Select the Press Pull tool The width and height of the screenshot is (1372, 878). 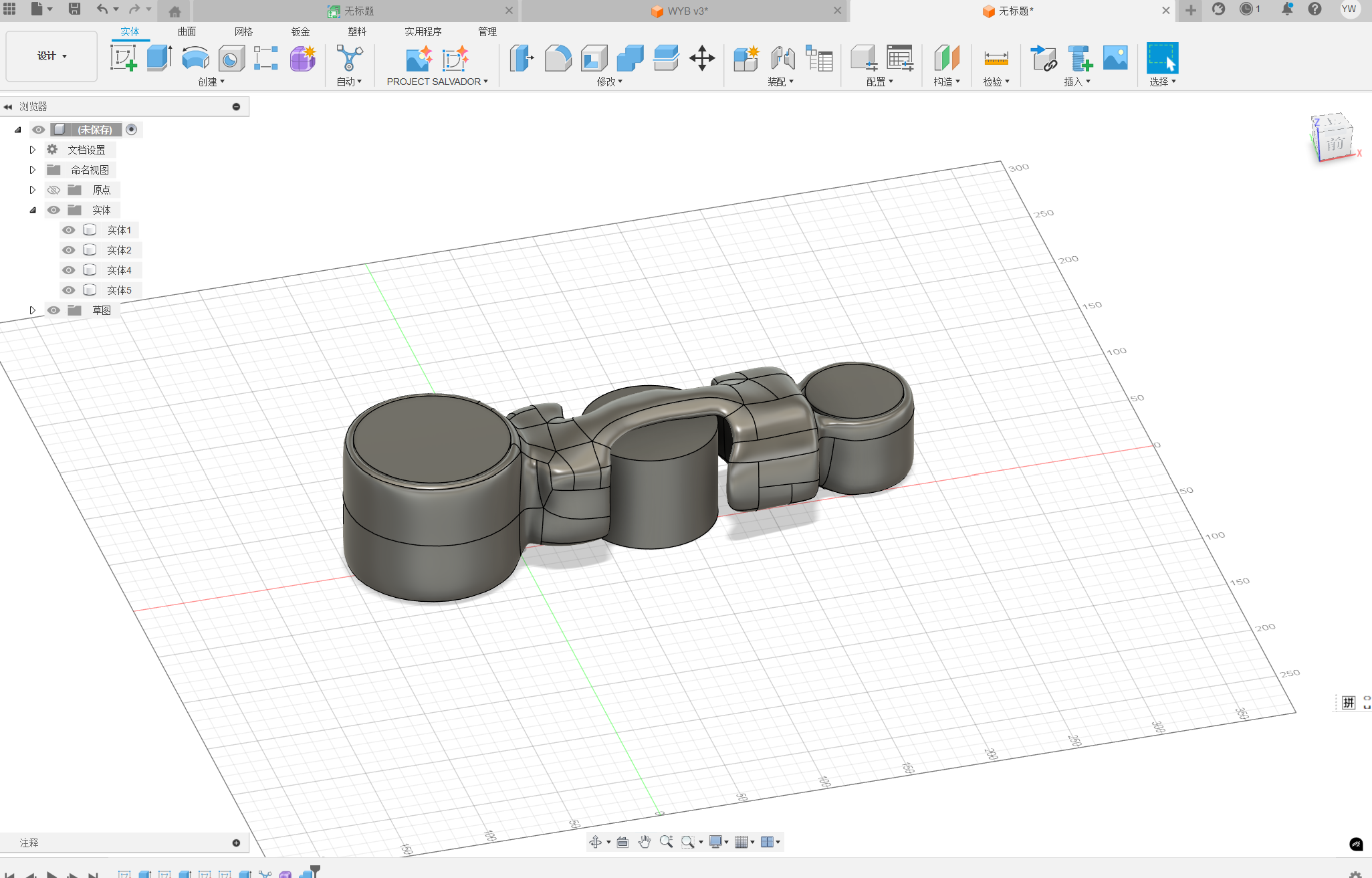pos(522,58)
